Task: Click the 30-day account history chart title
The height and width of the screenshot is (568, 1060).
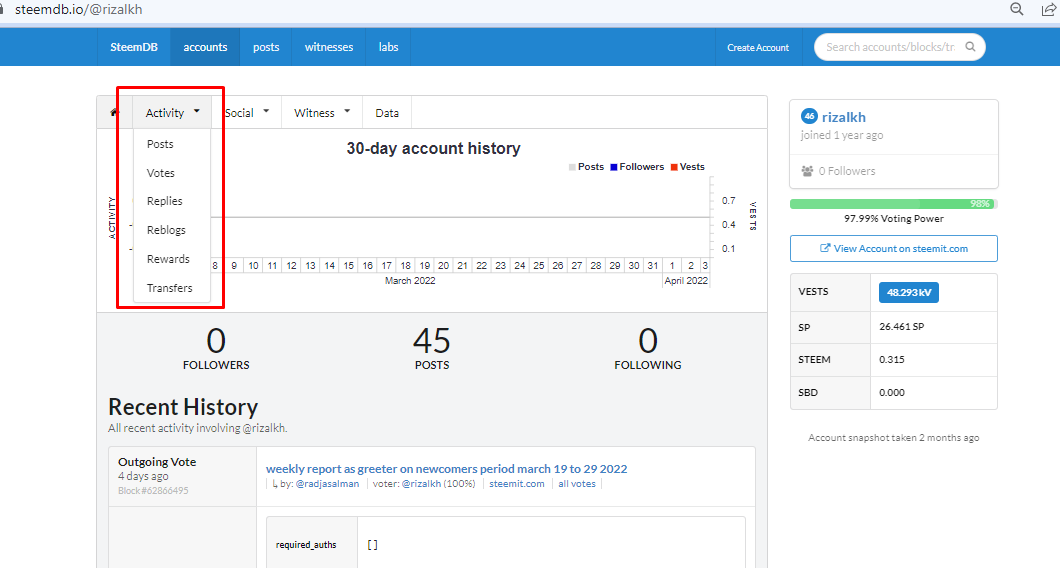Action: tap(433, 148)
